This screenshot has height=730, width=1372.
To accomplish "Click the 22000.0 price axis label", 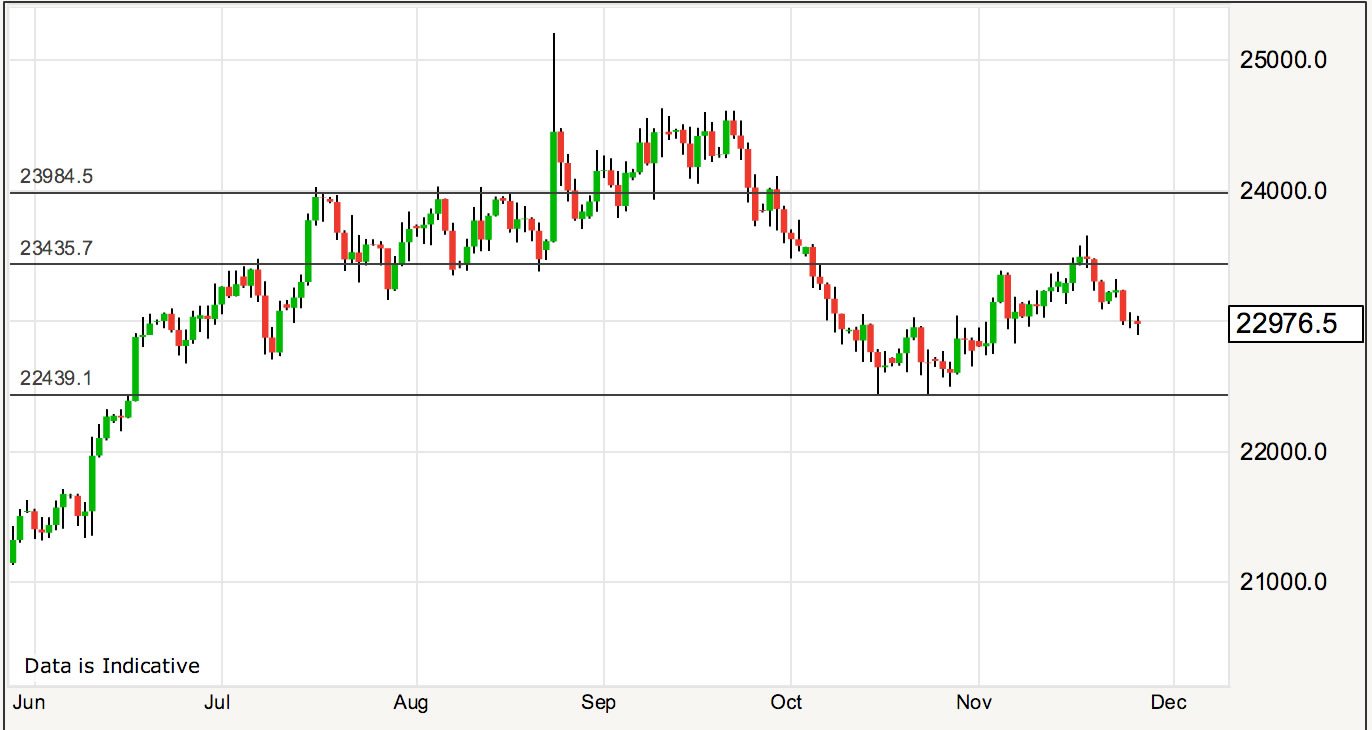I will 1282,452.
